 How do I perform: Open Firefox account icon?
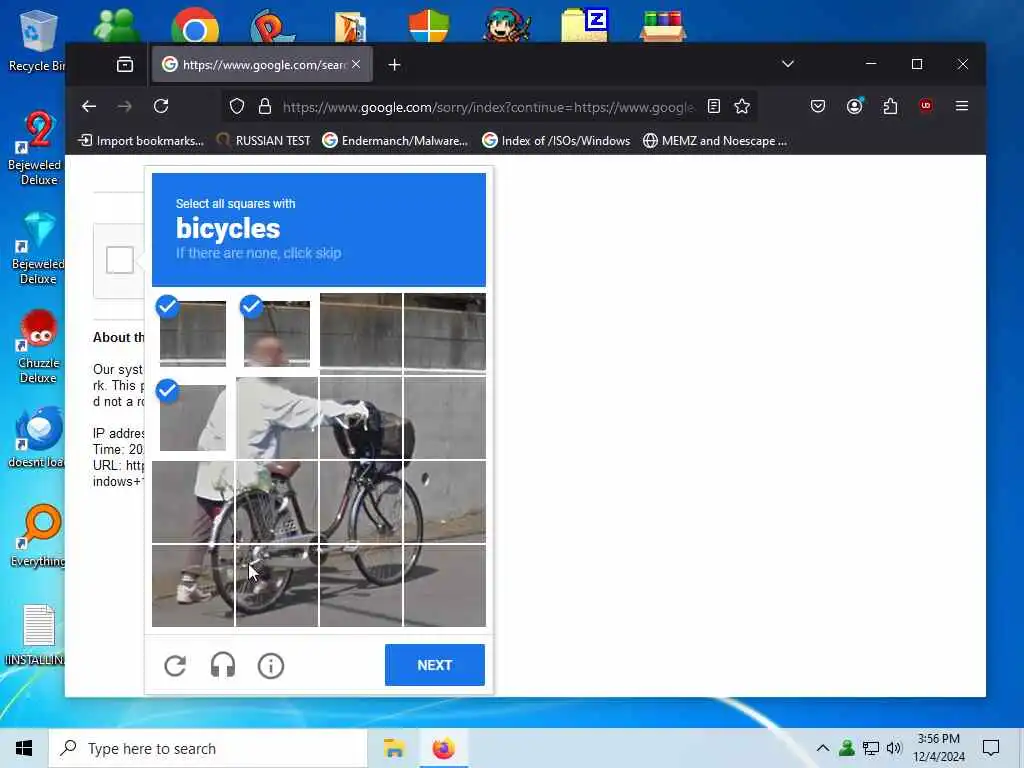[x=854, y=106]
